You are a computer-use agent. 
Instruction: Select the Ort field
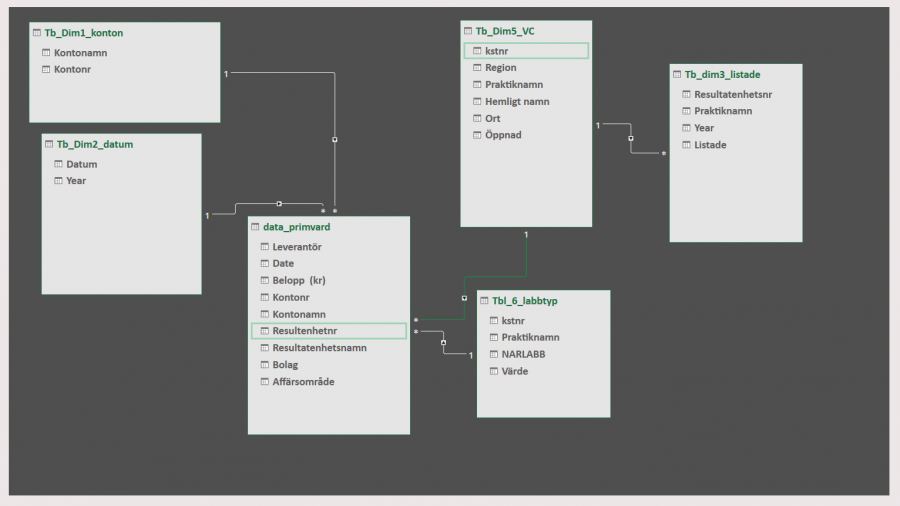pyautogui.click(x=492, y=119)
